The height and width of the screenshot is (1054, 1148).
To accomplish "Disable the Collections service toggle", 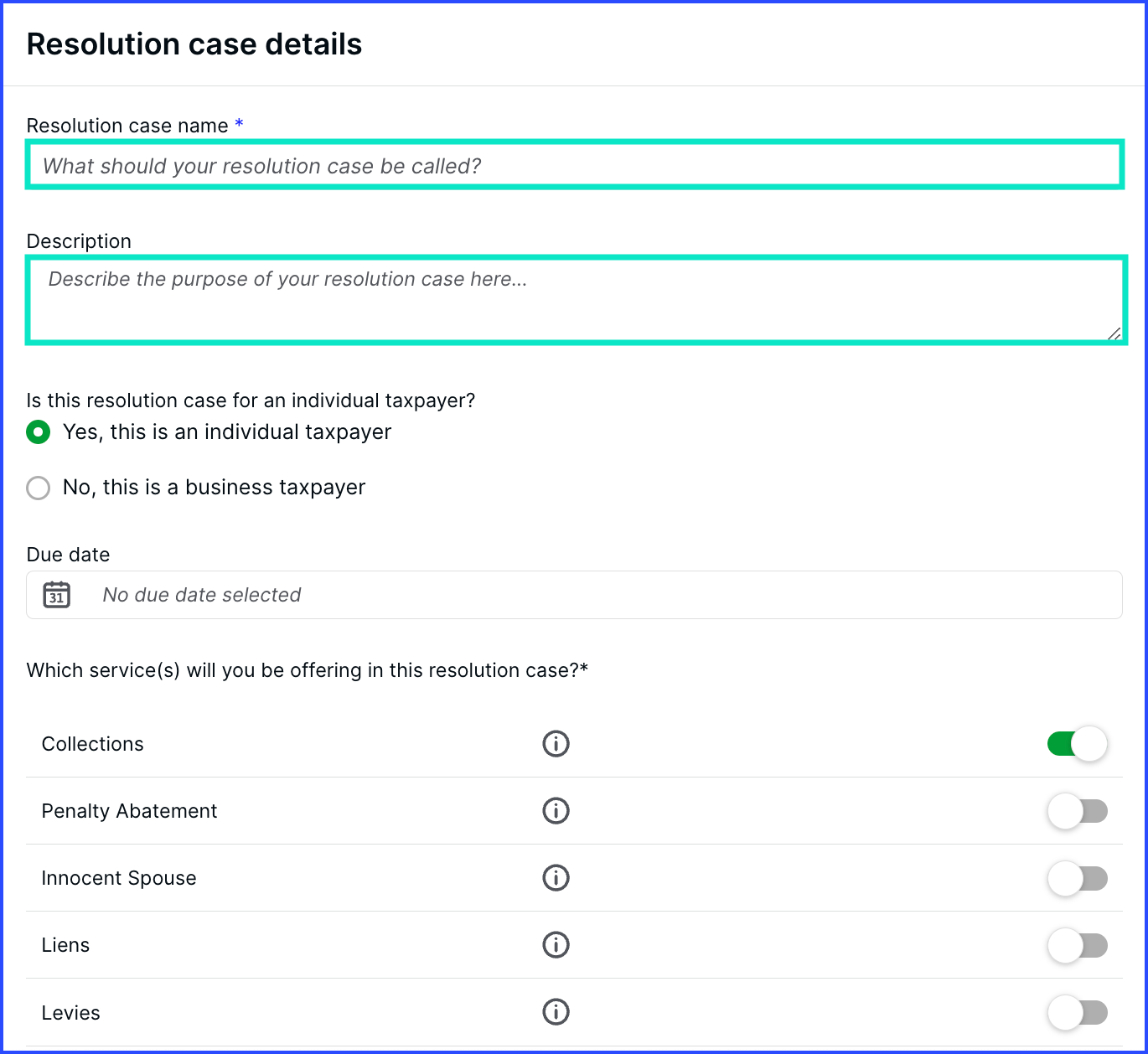I will coord(1078,743).
